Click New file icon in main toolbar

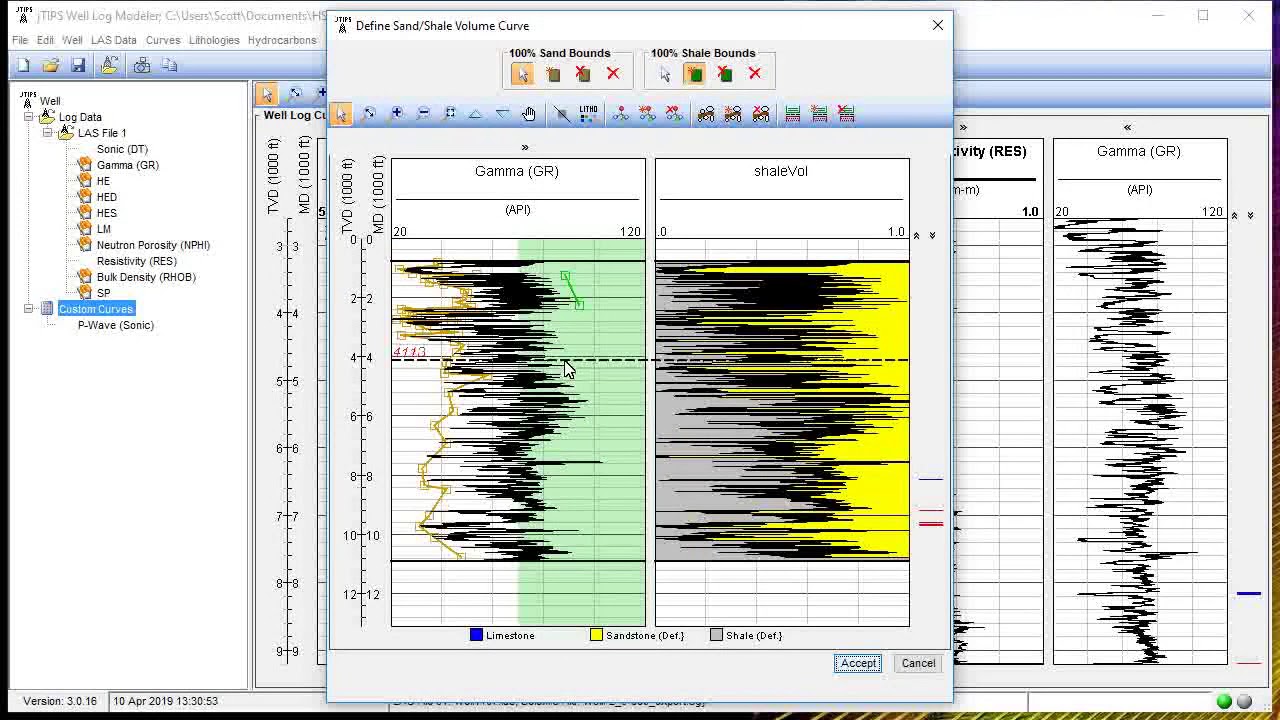tap(24, 65)
